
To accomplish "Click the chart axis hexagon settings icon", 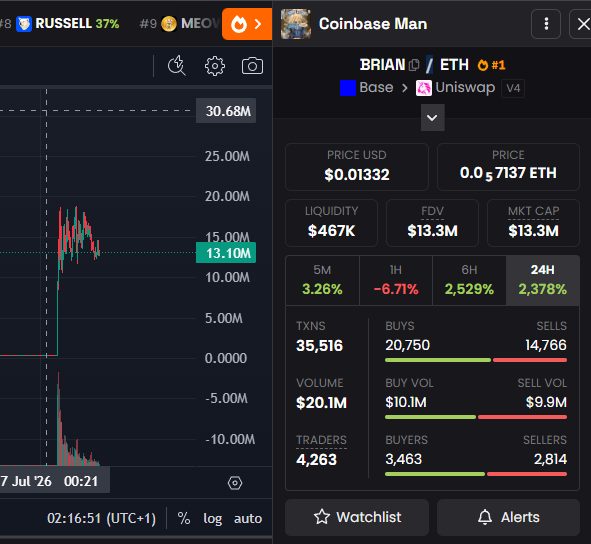I will (235, 483).
